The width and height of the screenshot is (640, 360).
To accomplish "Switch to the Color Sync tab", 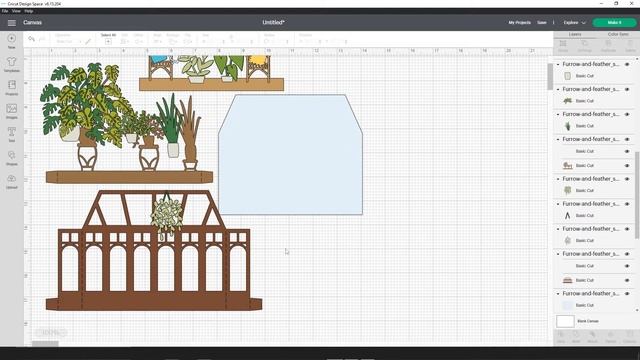I will (618, 35).
